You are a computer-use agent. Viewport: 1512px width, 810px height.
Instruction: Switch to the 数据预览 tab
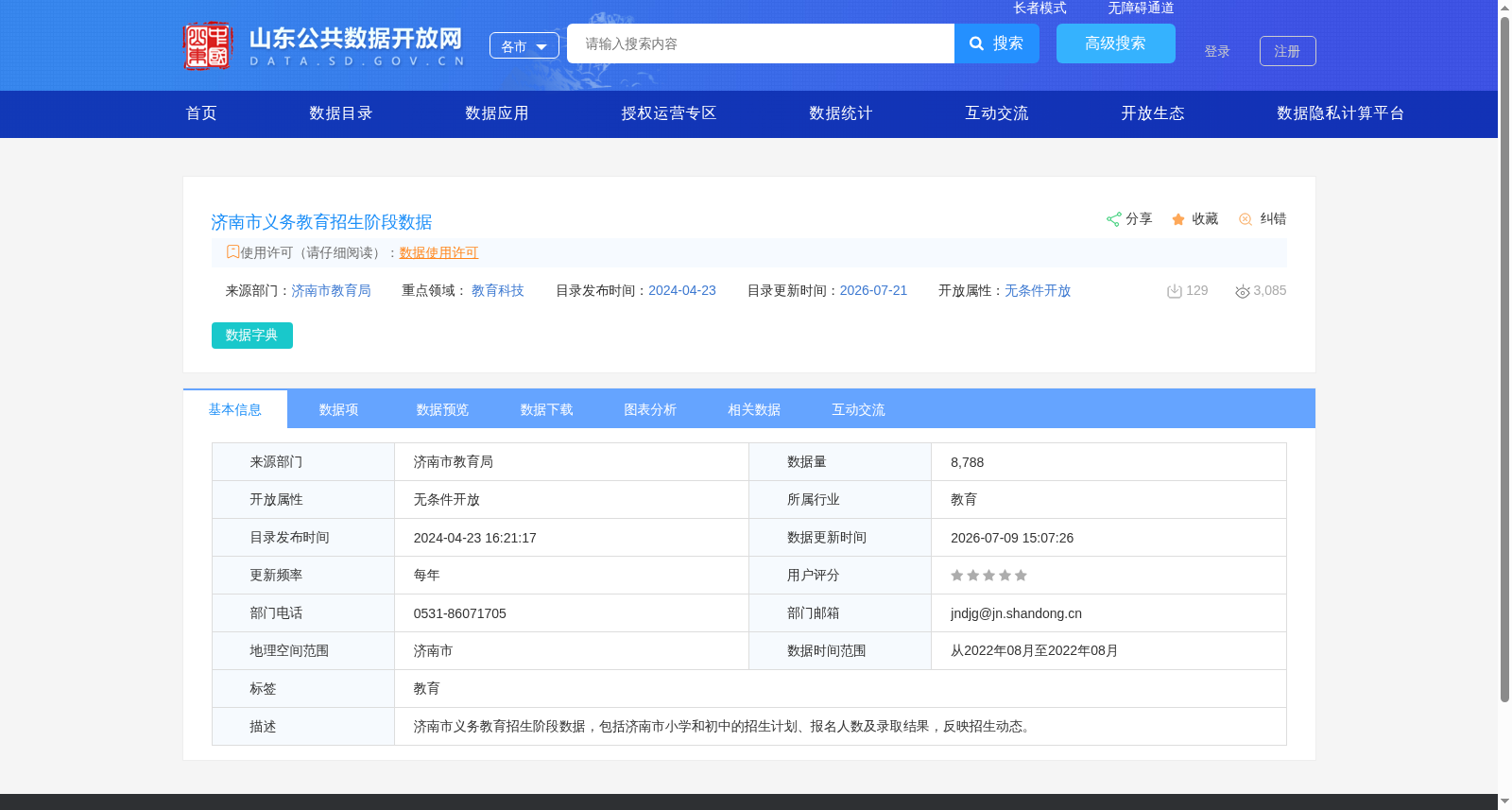click(x=442, y=409)
